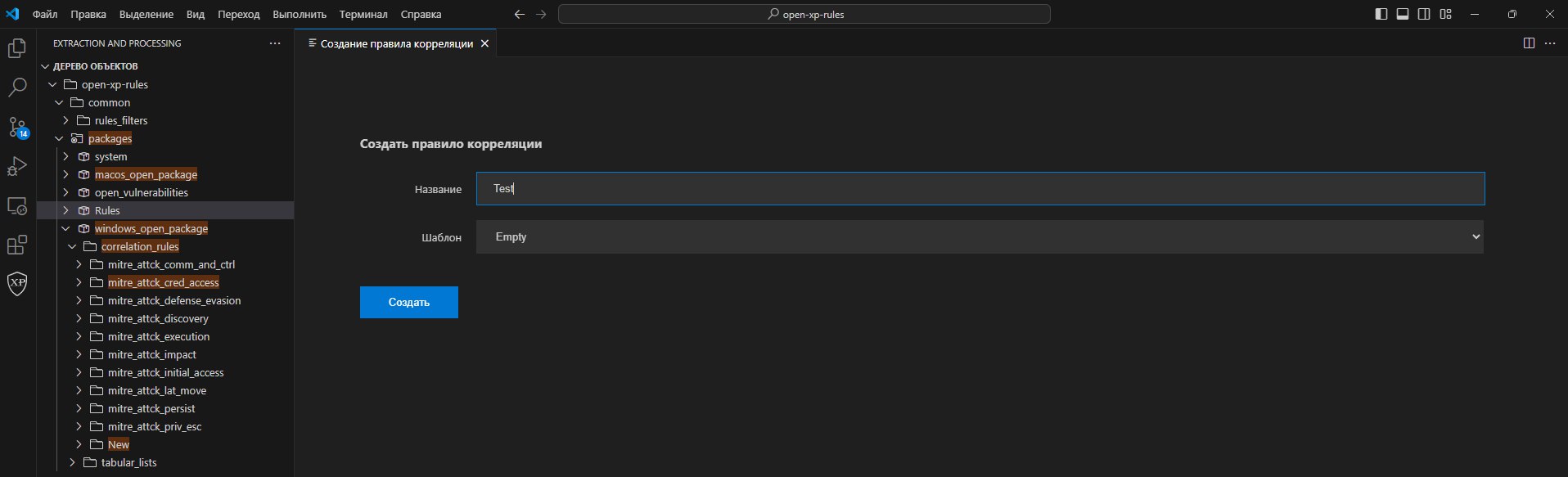Open the Search view icon
The image size is (1568, 477).
coord(17,88)
